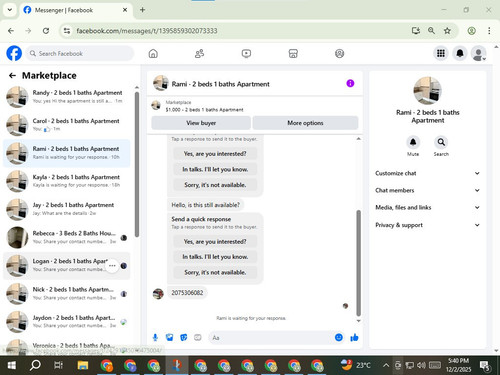This screenshot has height=375, width=500.
Task: Open Windows taskbar search
Action: pos(35,365)
